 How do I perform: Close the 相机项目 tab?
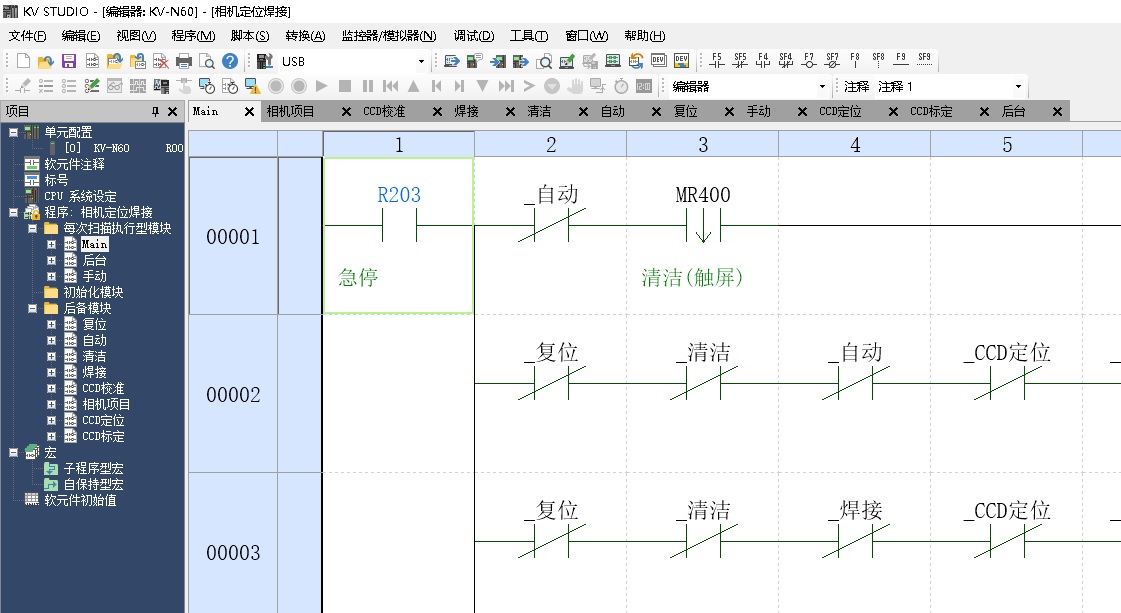tap(346, 112)
